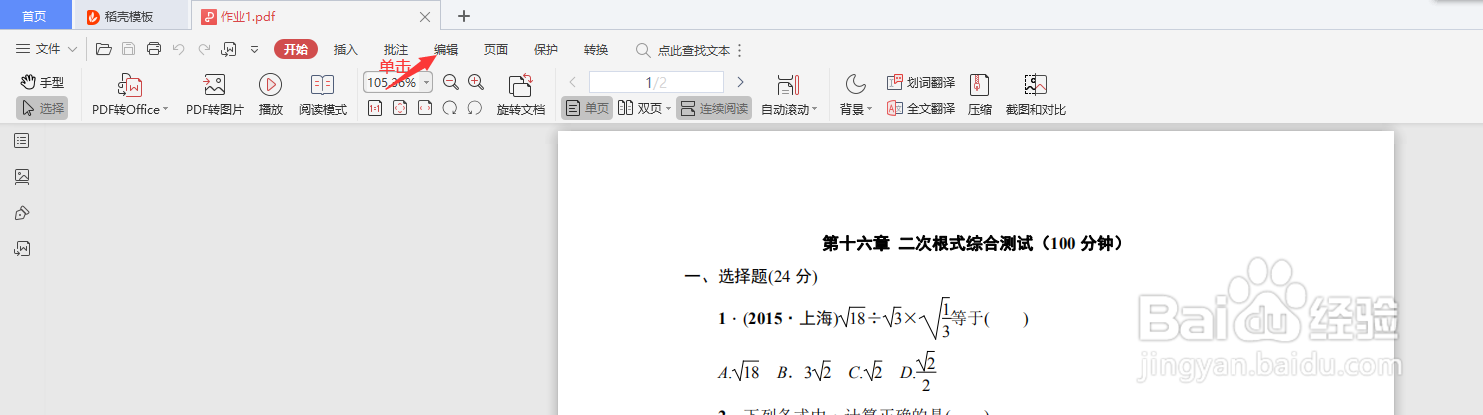Open the thumbnails sidebar icon
The width and height of the screenshot is (1483, 415).
(x=22, y=177)
